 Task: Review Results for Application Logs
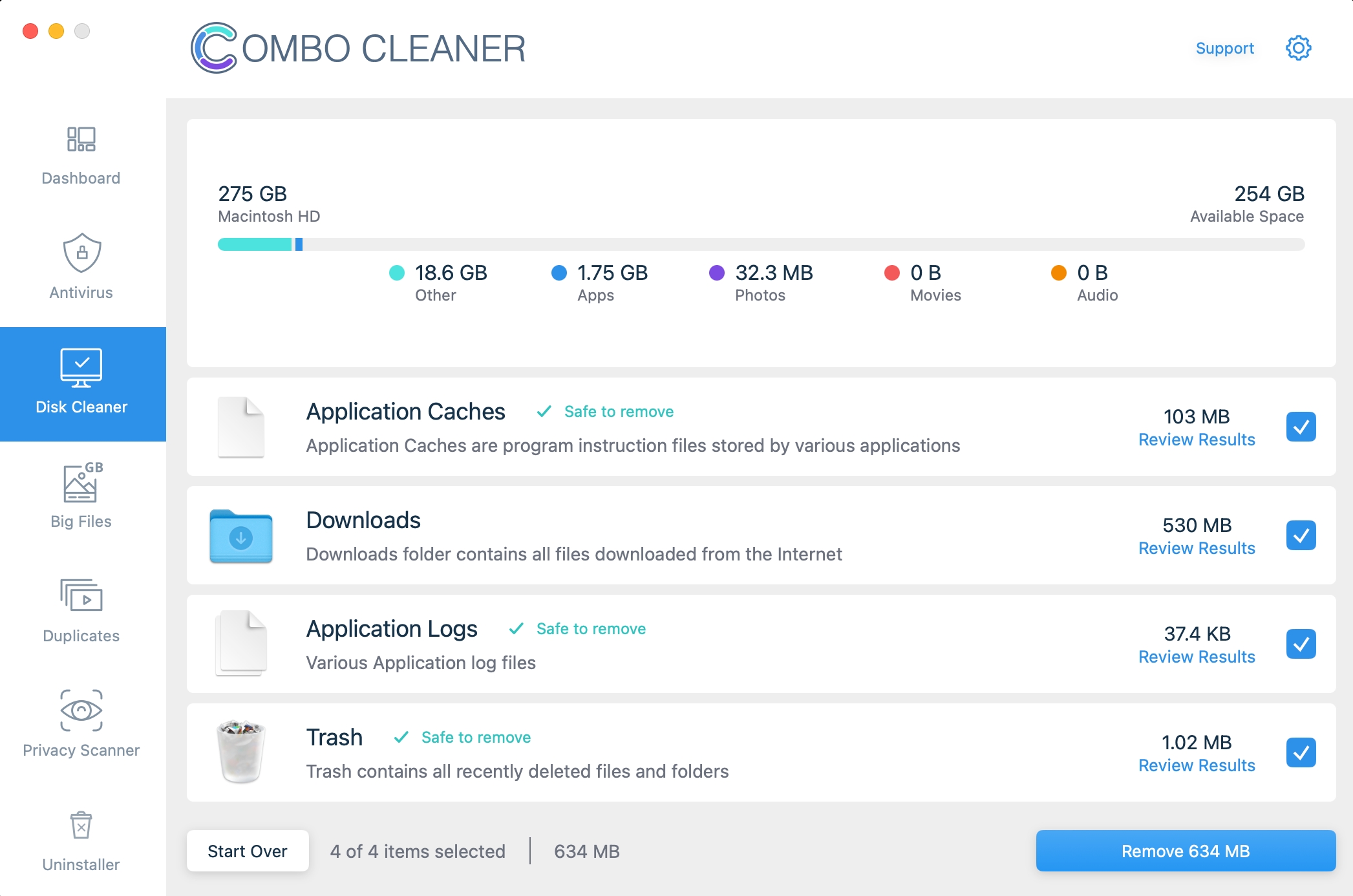click(1197, 657)
